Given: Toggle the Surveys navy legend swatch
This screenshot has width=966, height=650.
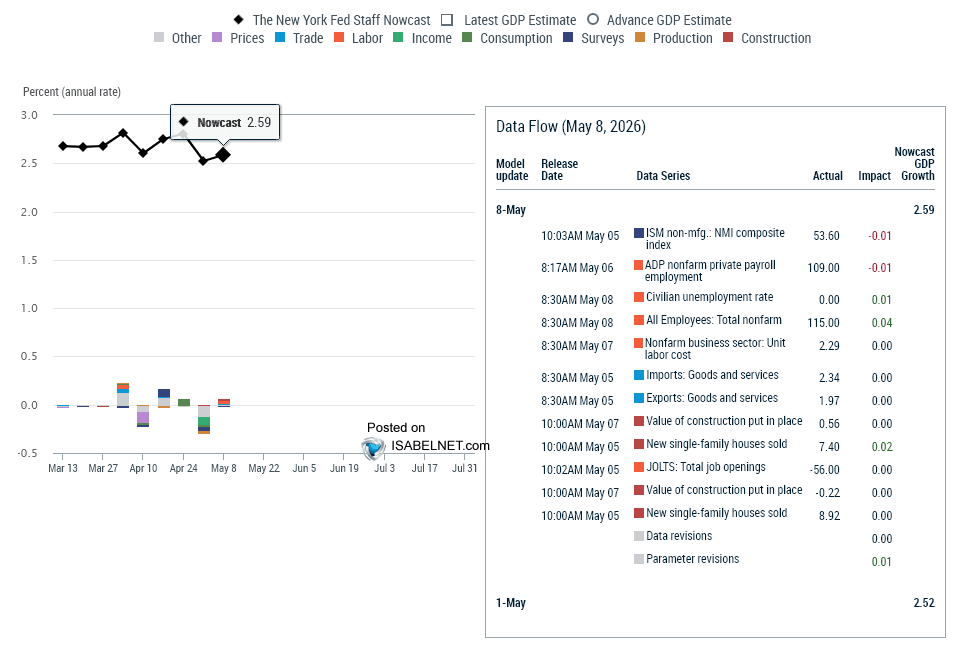Looking at the screenshot, I should pyautogui.click(x=568, y=38).
